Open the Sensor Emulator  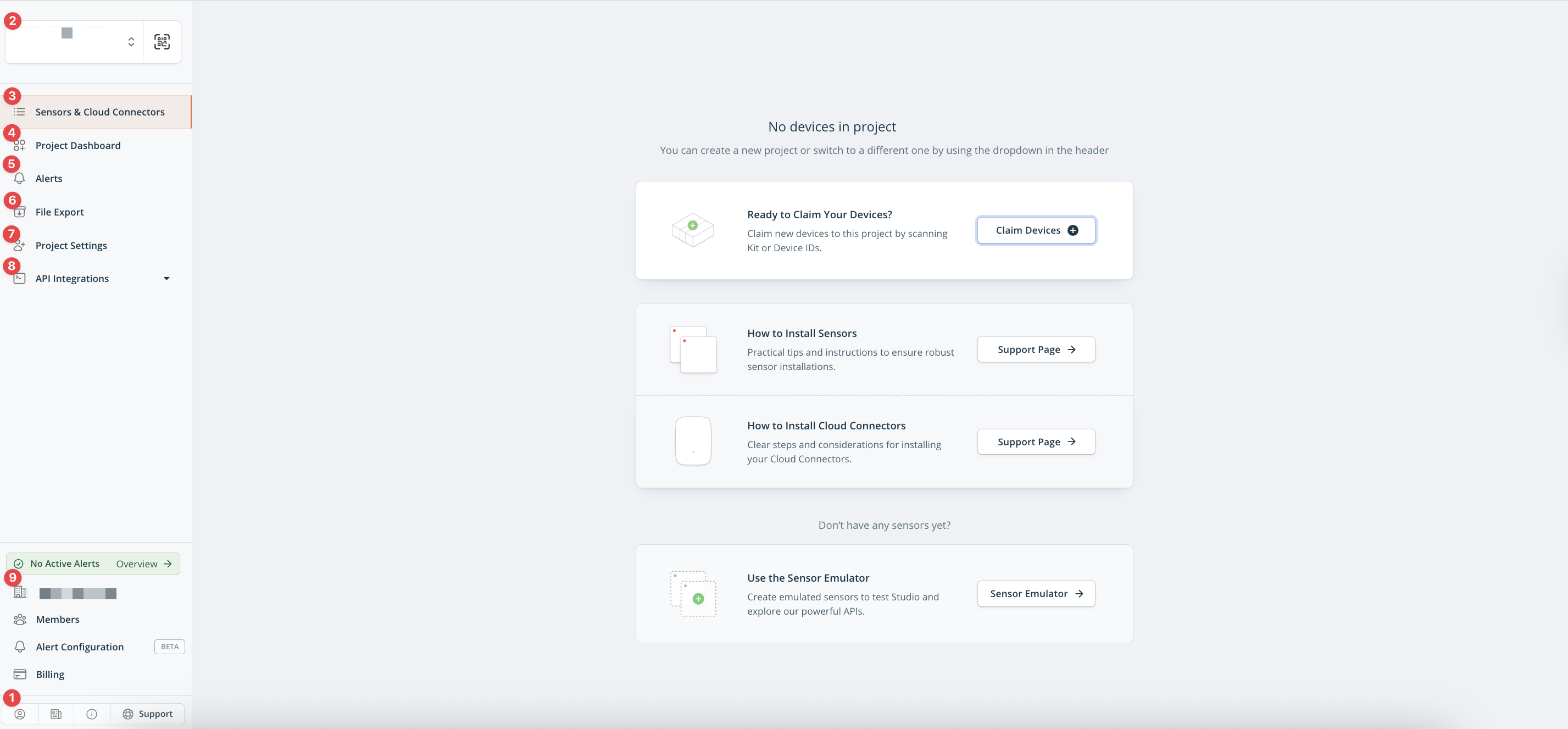pyautogui.click(x=1036, y=594)
